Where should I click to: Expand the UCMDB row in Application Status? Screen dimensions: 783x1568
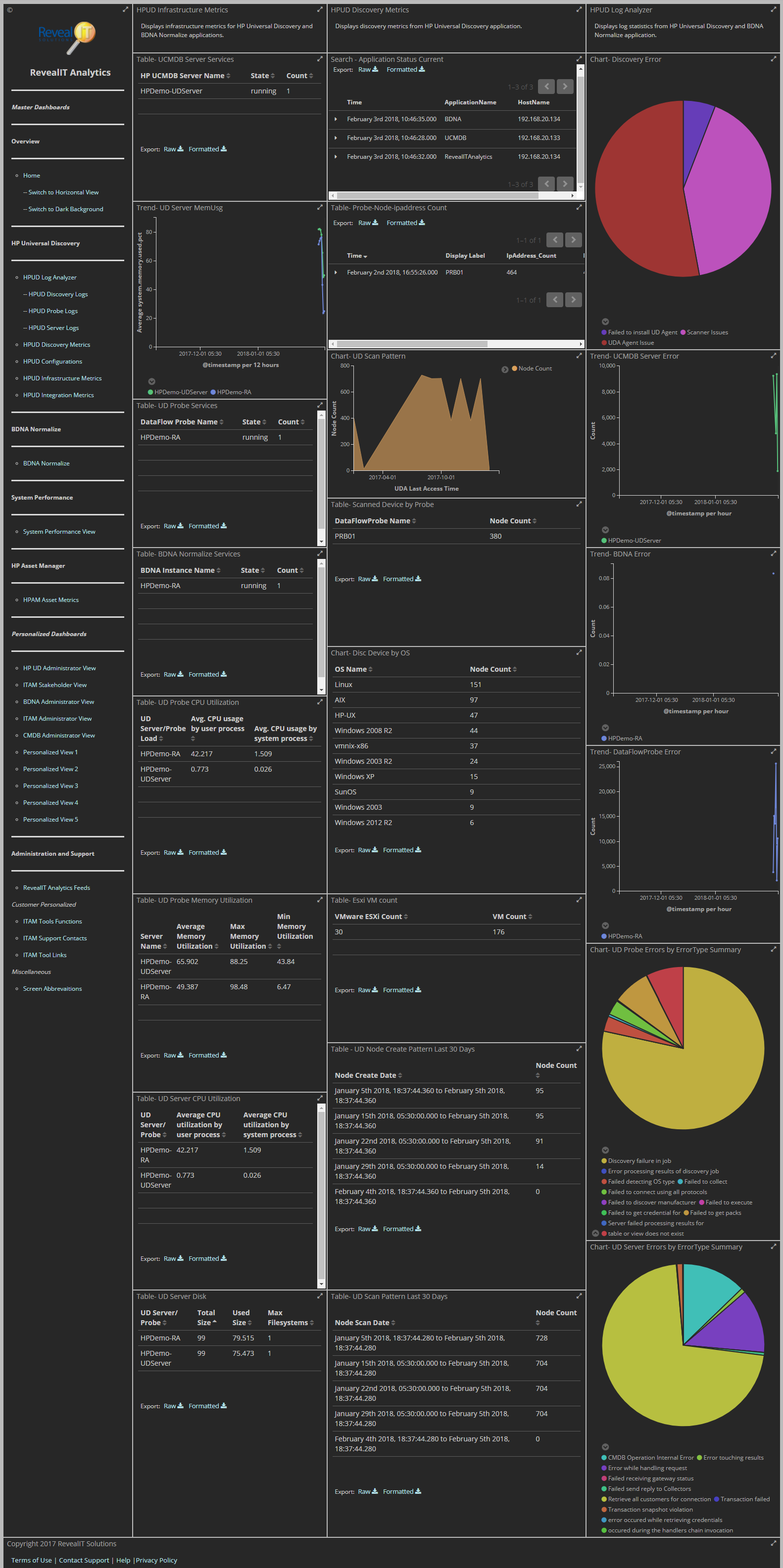[x=336, y=138]
